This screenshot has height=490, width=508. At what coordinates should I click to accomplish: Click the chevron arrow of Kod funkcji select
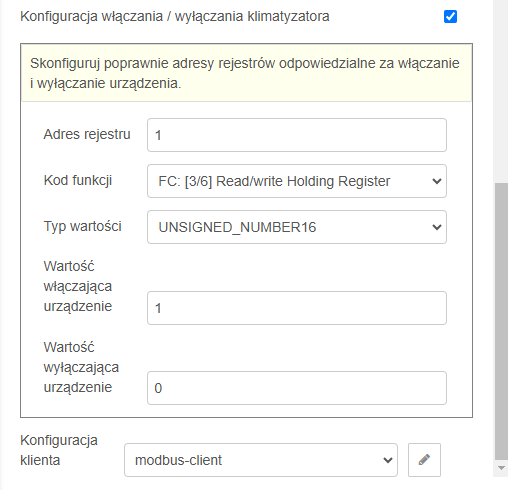coord(436,181)
